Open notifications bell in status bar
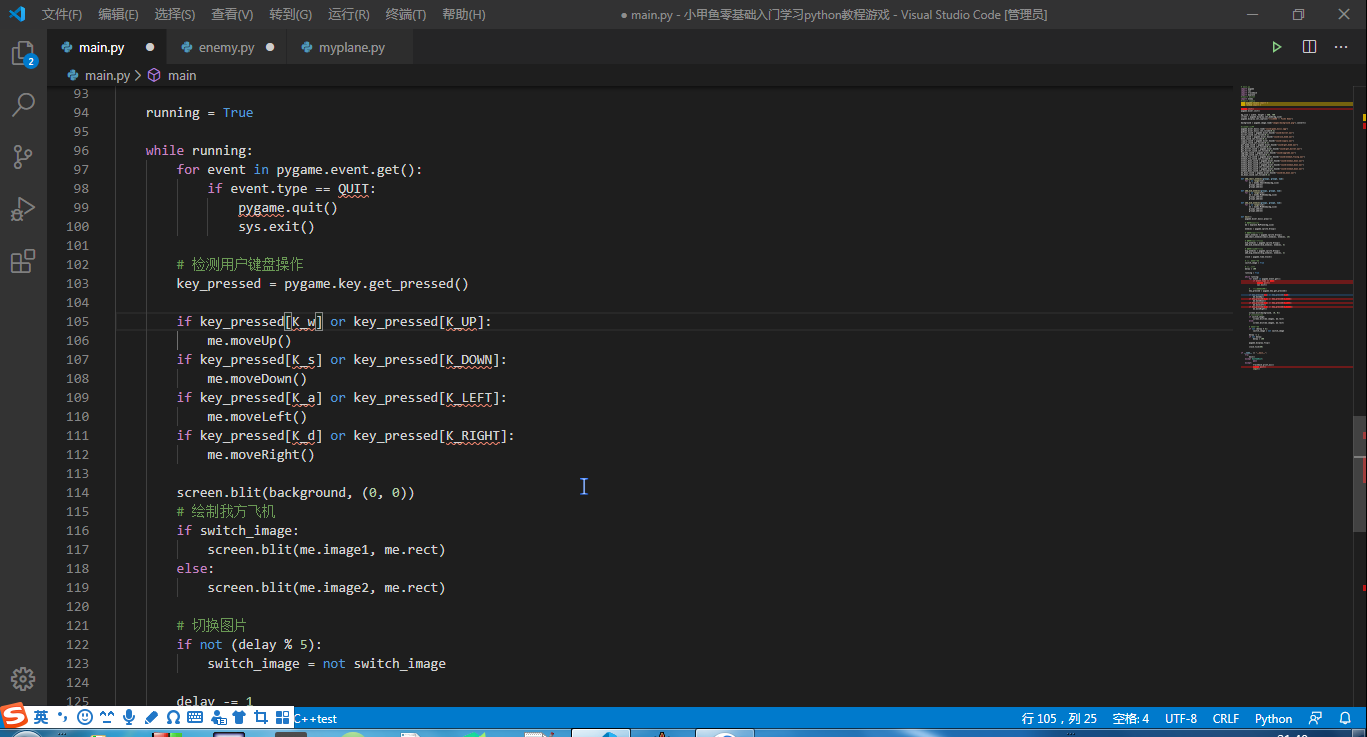Image resolution: width=1367 pixels, height=737 pixels. (1345, 718)
